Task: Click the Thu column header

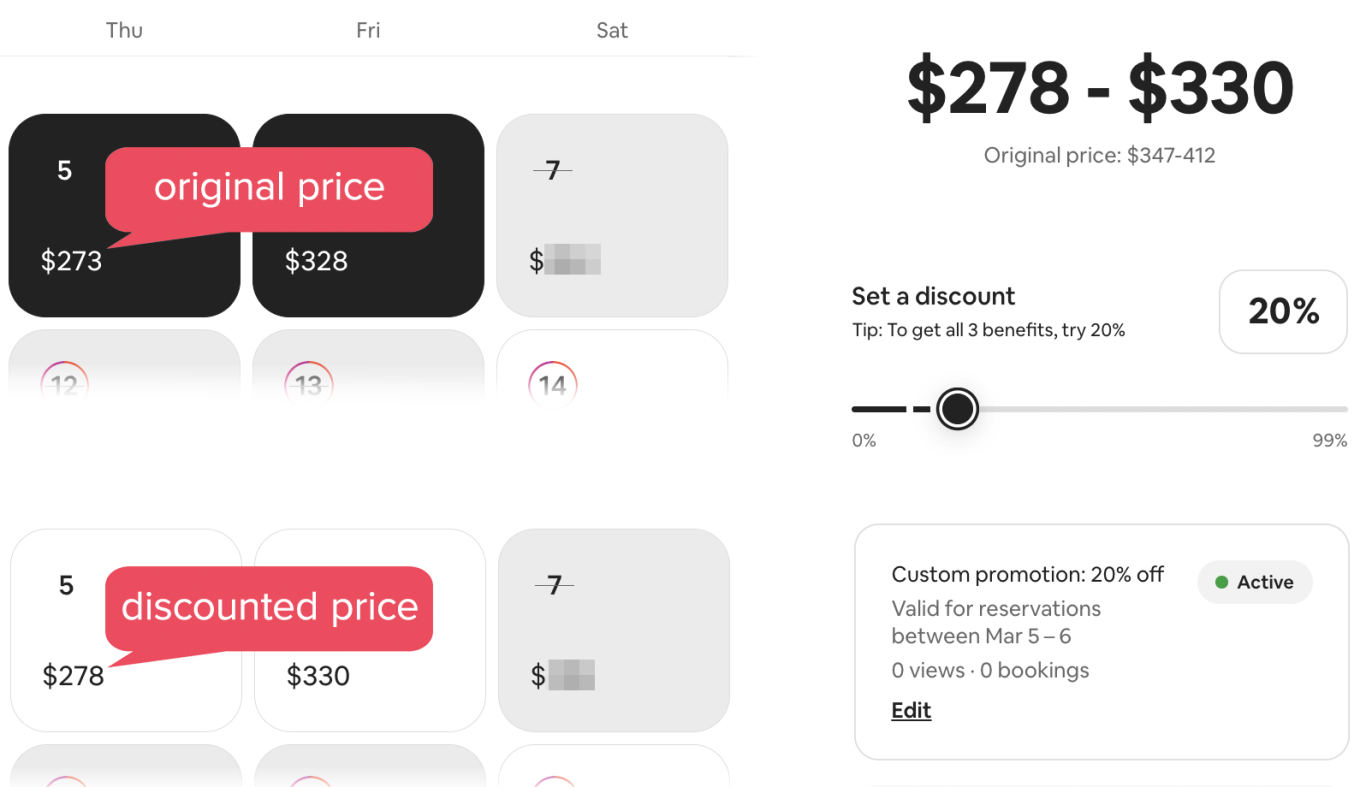Action: (x=124, y=30)
